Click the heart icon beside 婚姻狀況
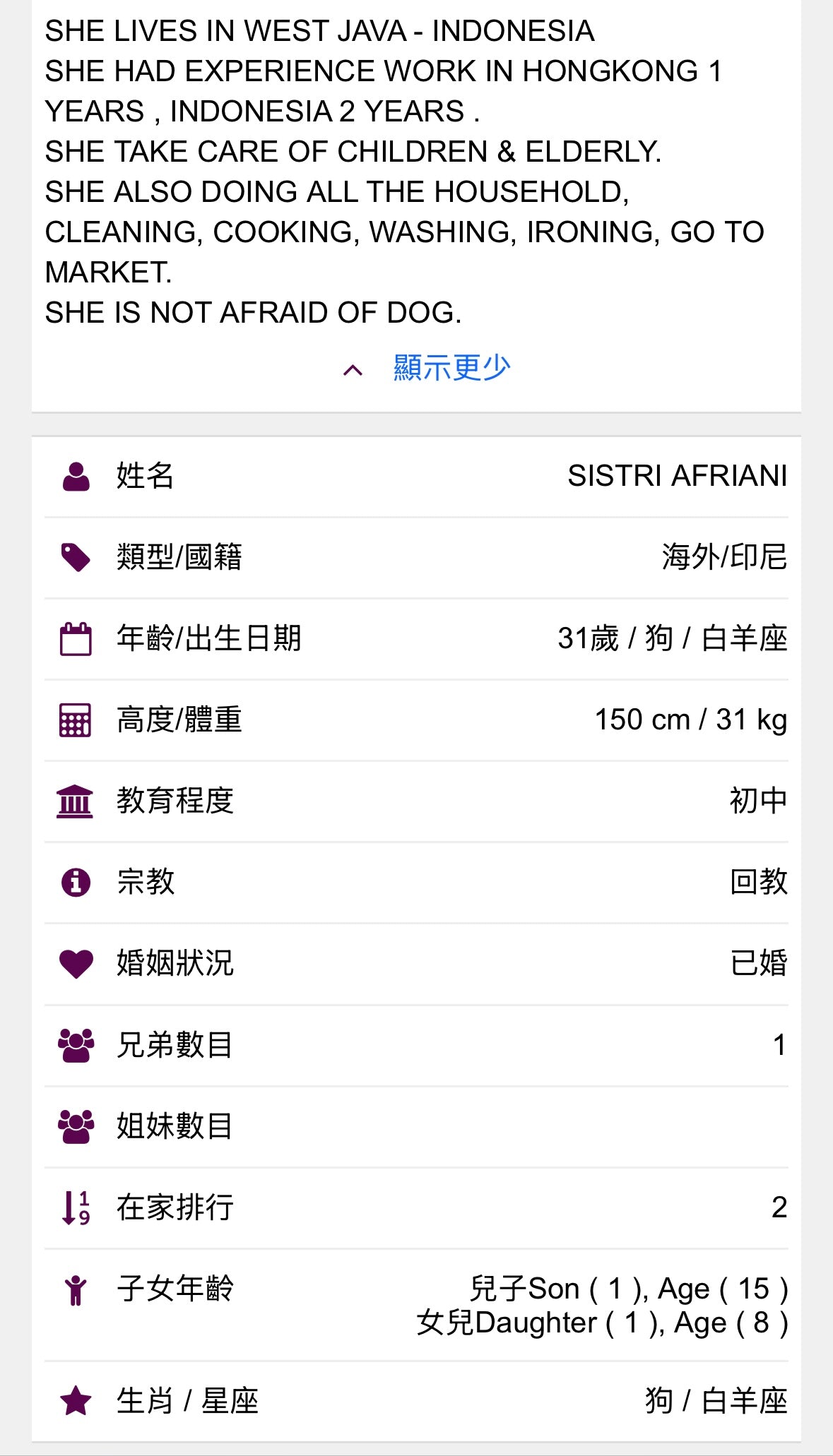Image resolution: width=833 pixels, height=1456 pixels. pos(76,963)
